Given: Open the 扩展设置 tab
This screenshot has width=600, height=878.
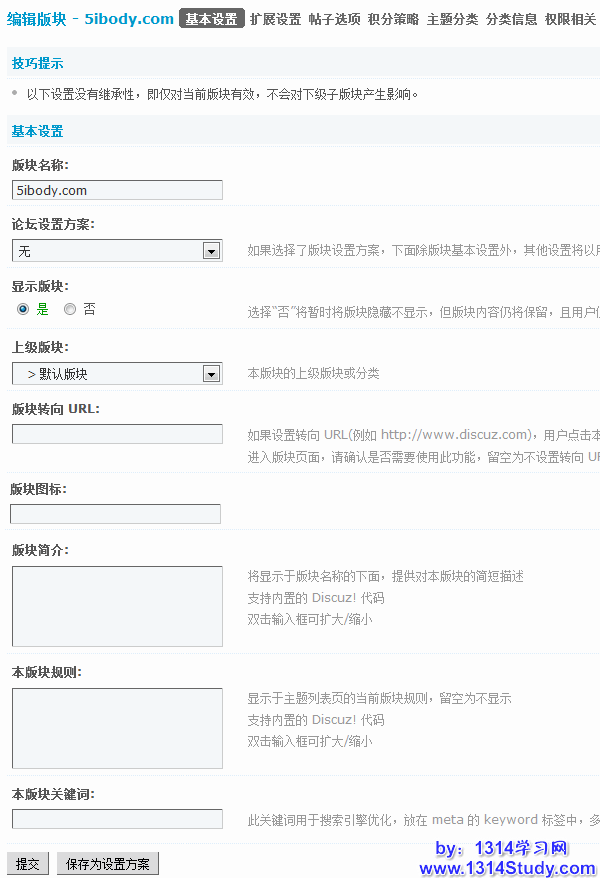Looking at the screenshot, I should click(275, 19).
